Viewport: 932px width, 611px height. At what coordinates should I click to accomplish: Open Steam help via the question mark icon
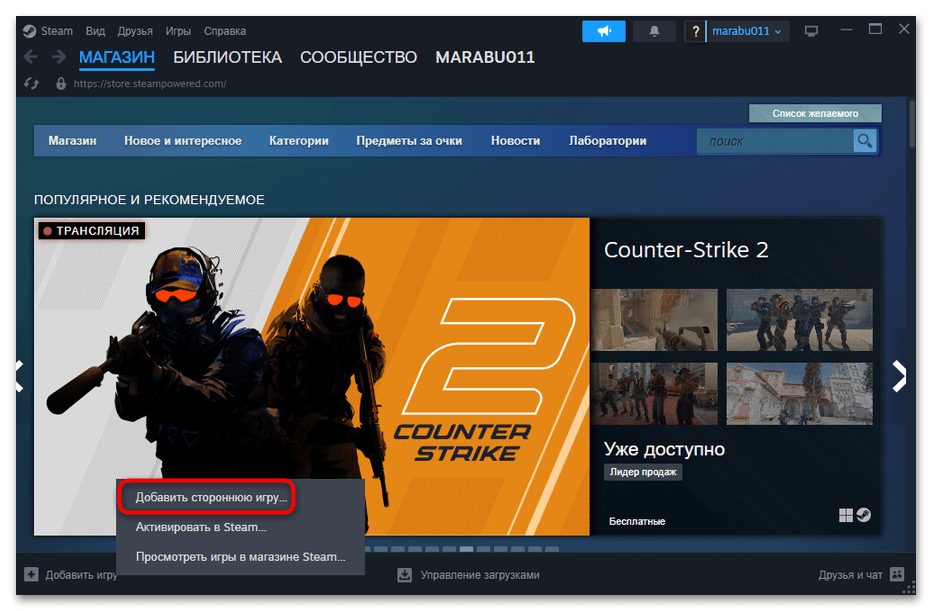tap(695, 31)
